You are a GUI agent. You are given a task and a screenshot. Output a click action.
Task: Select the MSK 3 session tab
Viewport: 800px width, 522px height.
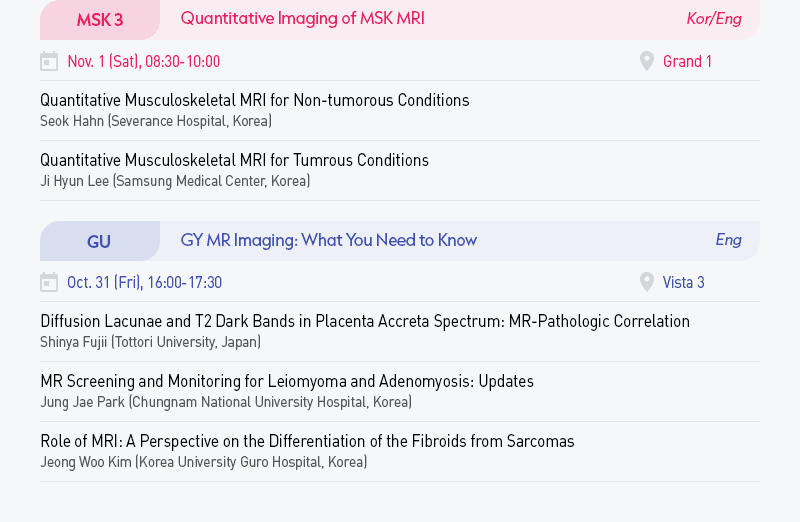[x=100, y=19]
